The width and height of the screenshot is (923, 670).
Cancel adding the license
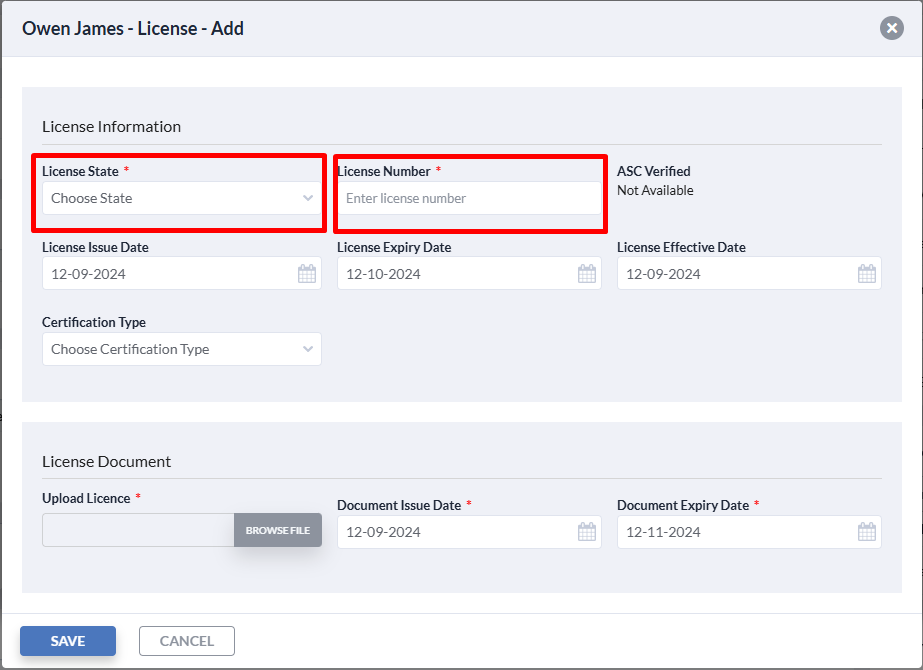point(187,641)
